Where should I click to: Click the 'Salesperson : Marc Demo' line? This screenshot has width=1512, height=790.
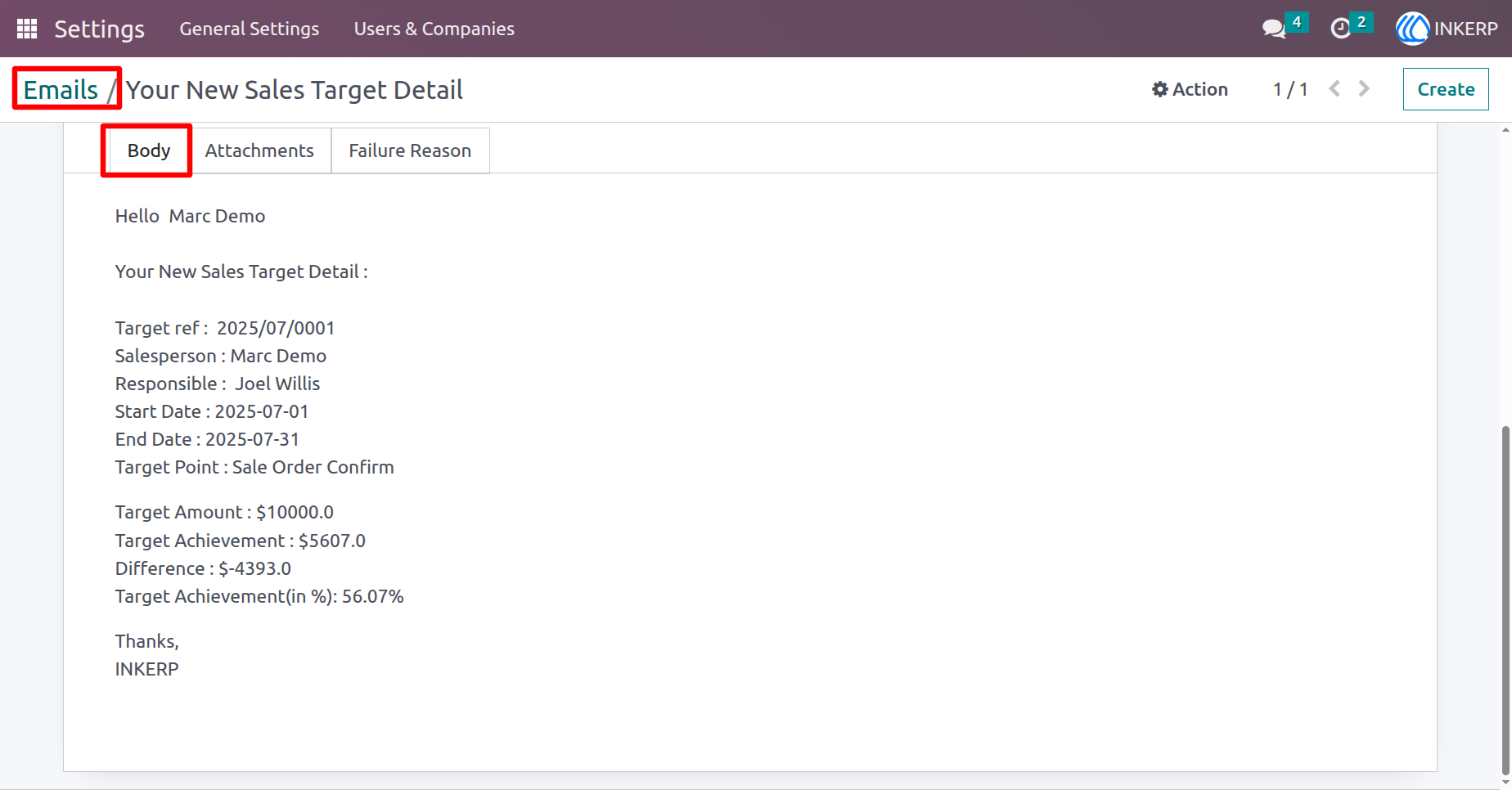[x=221, y=356]
